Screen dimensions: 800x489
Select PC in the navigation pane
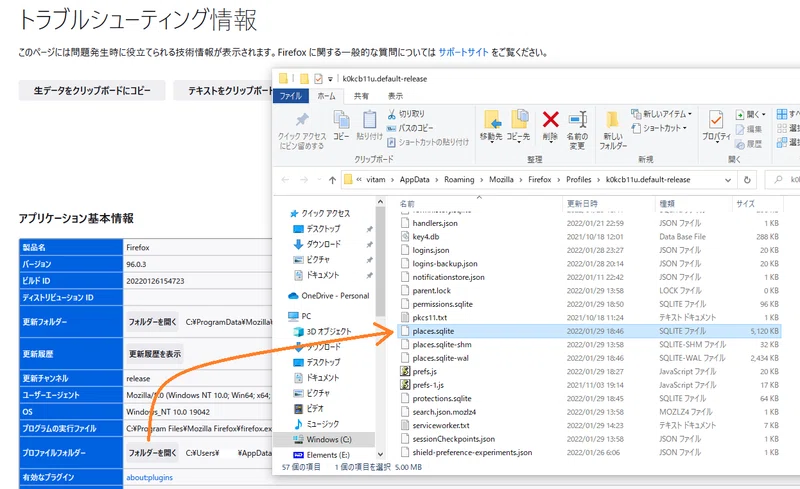[x=300, y=316]
